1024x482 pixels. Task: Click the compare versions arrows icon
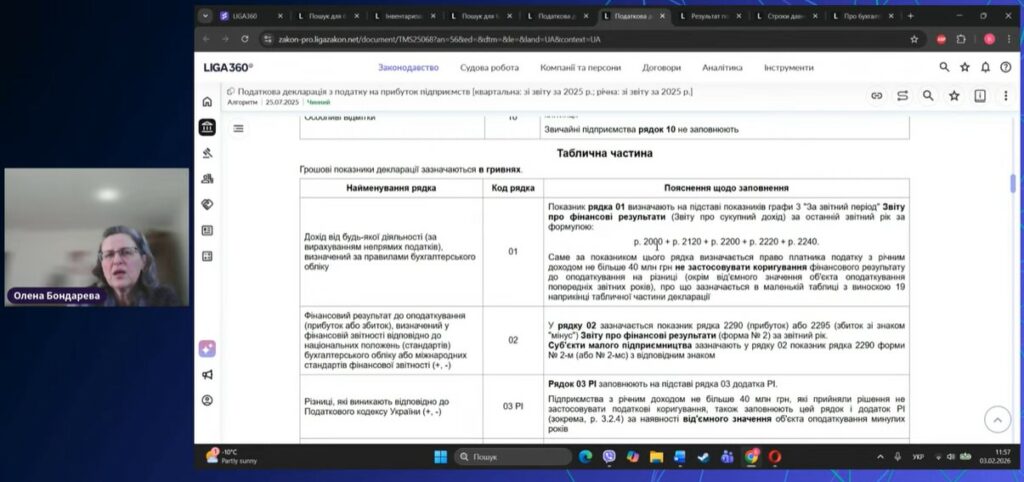[902, 96]
